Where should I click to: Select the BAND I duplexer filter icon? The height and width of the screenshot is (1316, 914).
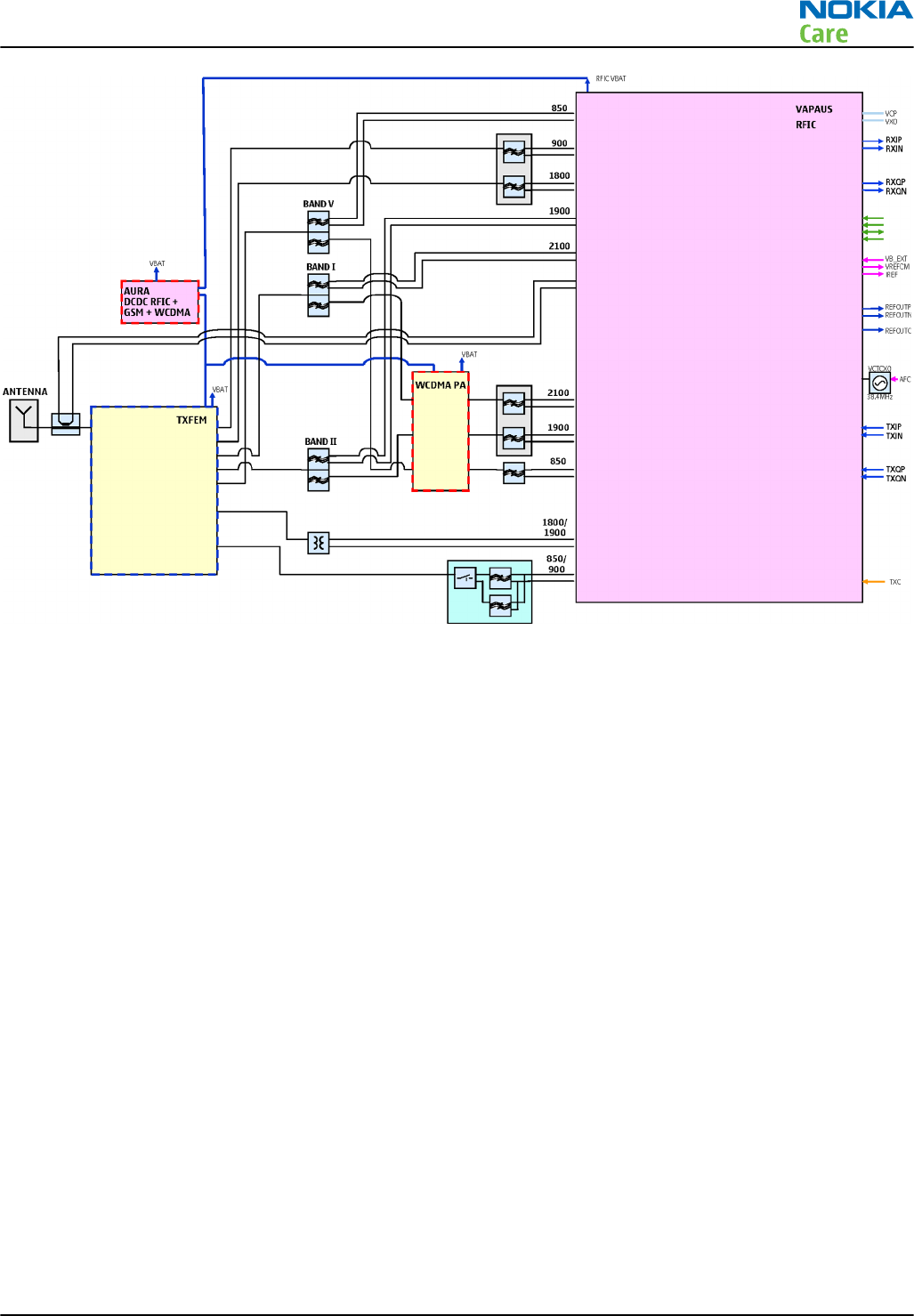[x=319, y=295]
